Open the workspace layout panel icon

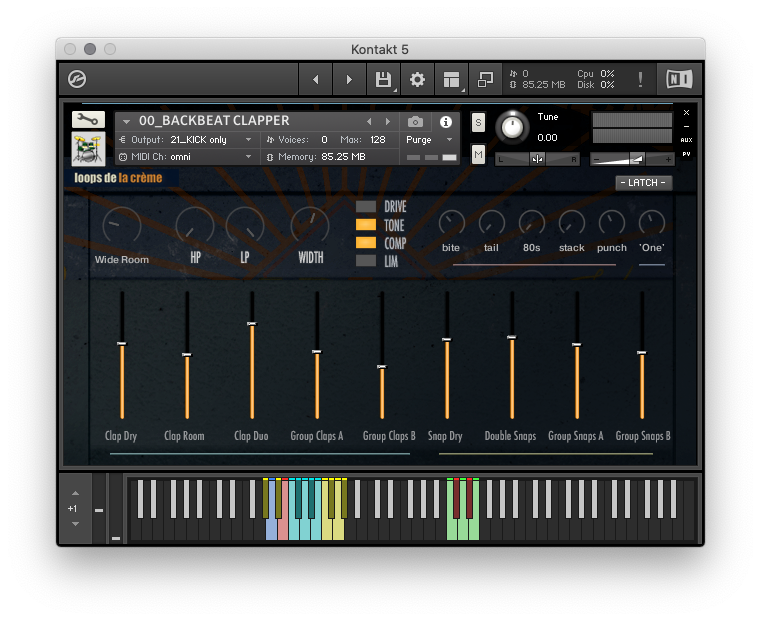[x=451, y=79]
